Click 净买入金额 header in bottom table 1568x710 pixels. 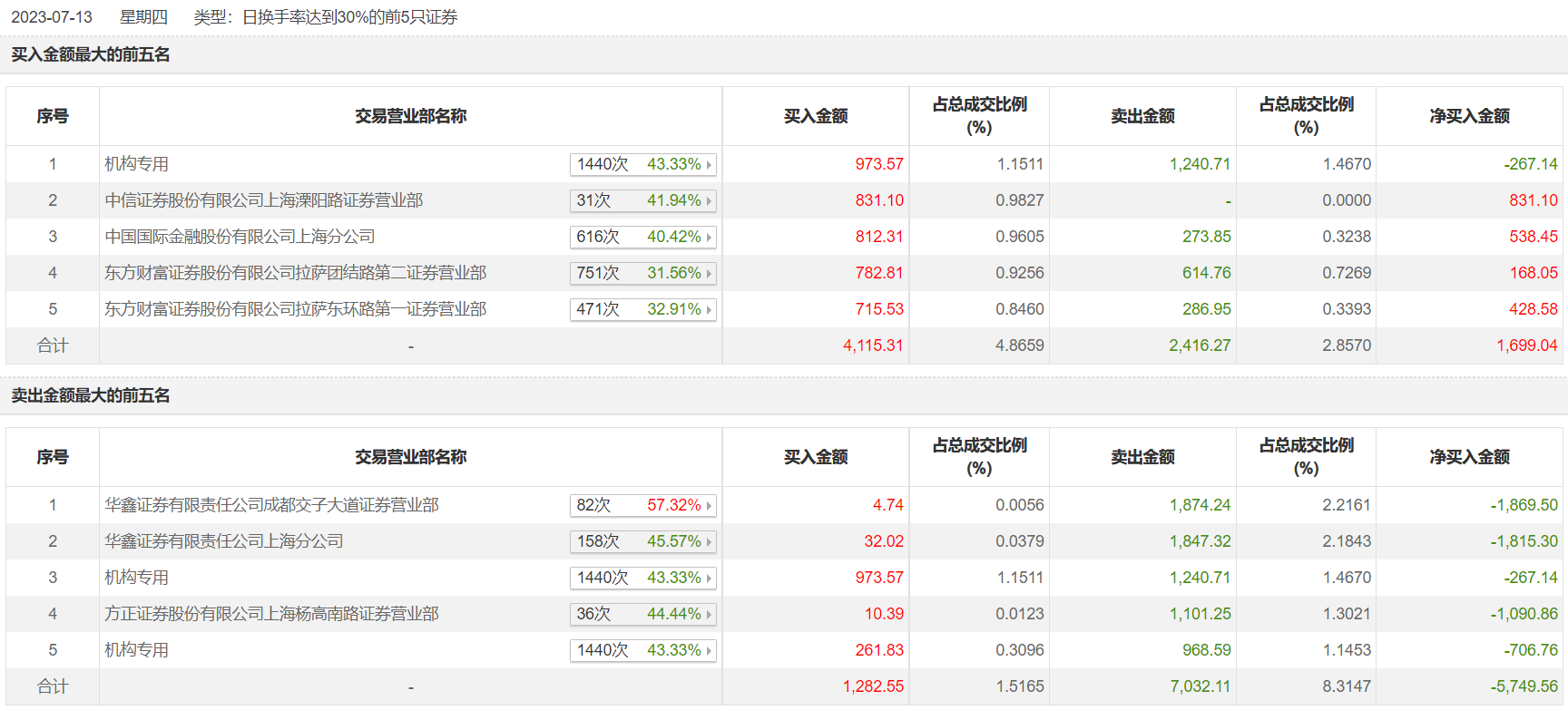point(1470,457)
